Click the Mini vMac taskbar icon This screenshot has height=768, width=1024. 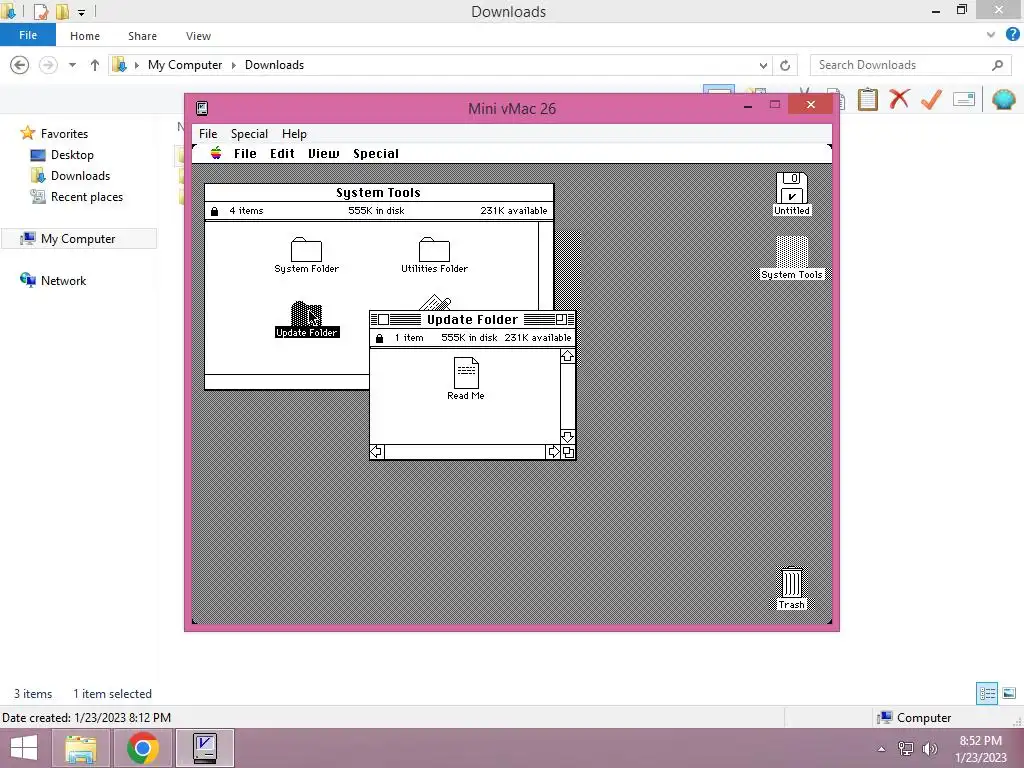tap(205, 748)
